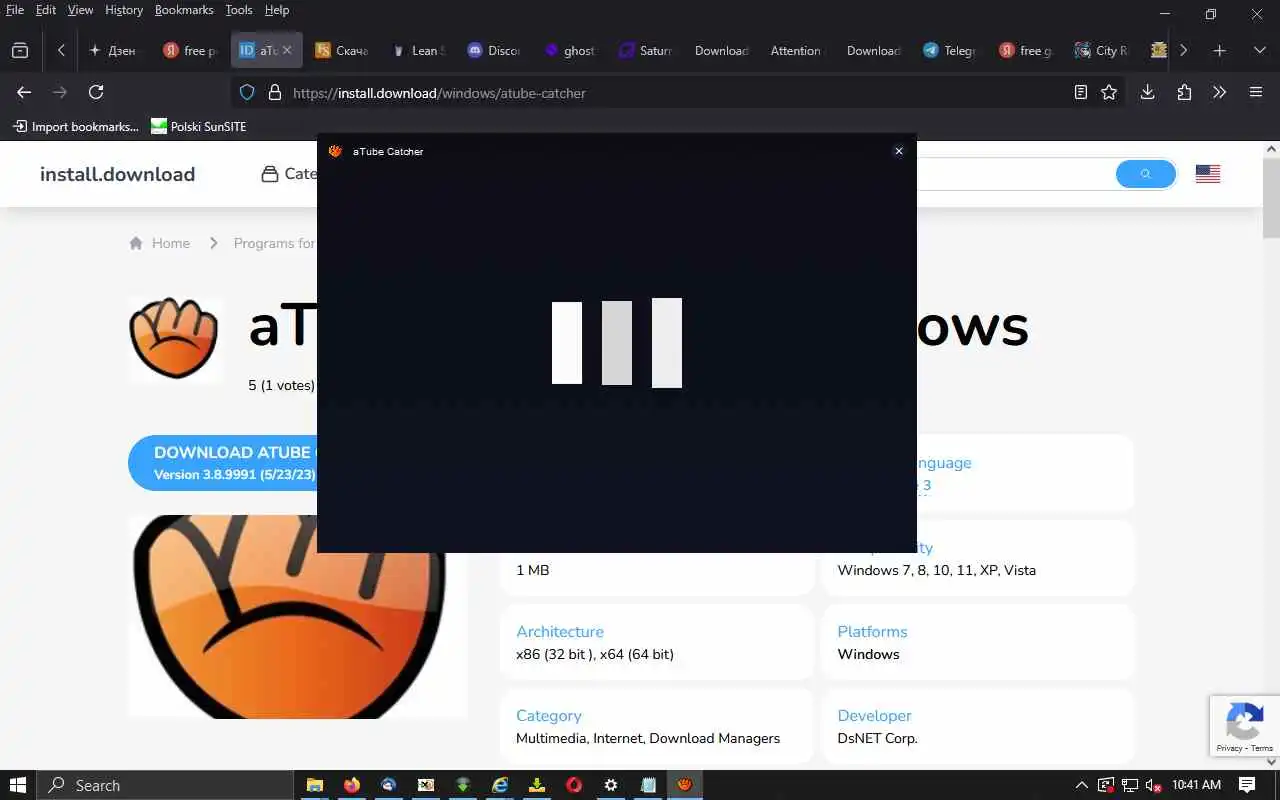Screen dimensions: 1280x800
Task: Open the Windows Start menu
Action: click(18, 785)
